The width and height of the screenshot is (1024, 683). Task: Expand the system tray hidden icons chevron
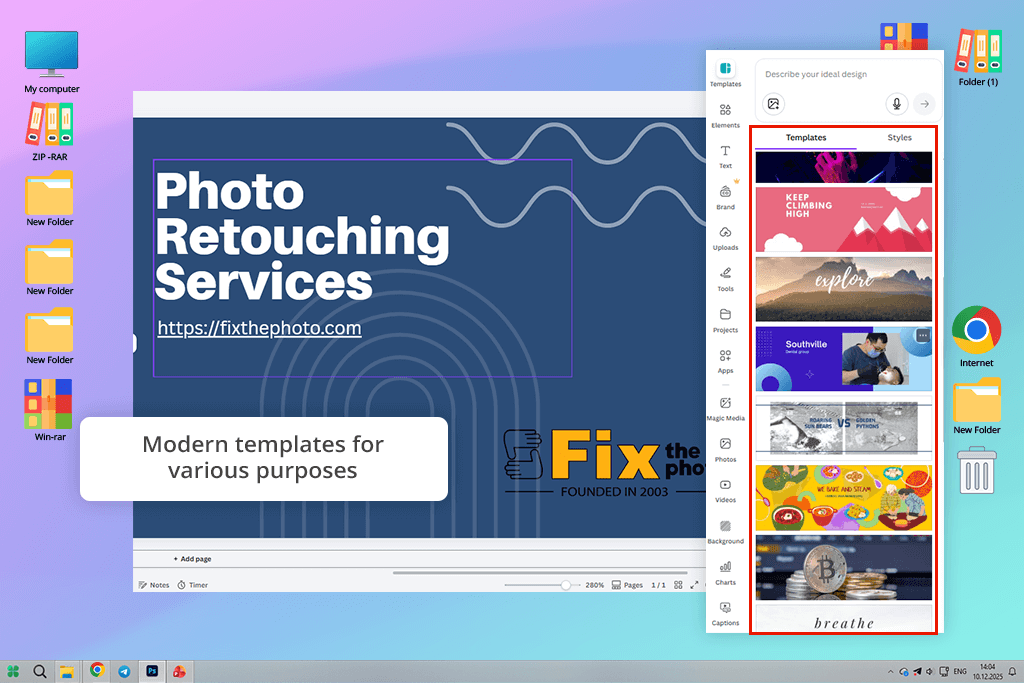pyautogui.click(x=890, y=672)
